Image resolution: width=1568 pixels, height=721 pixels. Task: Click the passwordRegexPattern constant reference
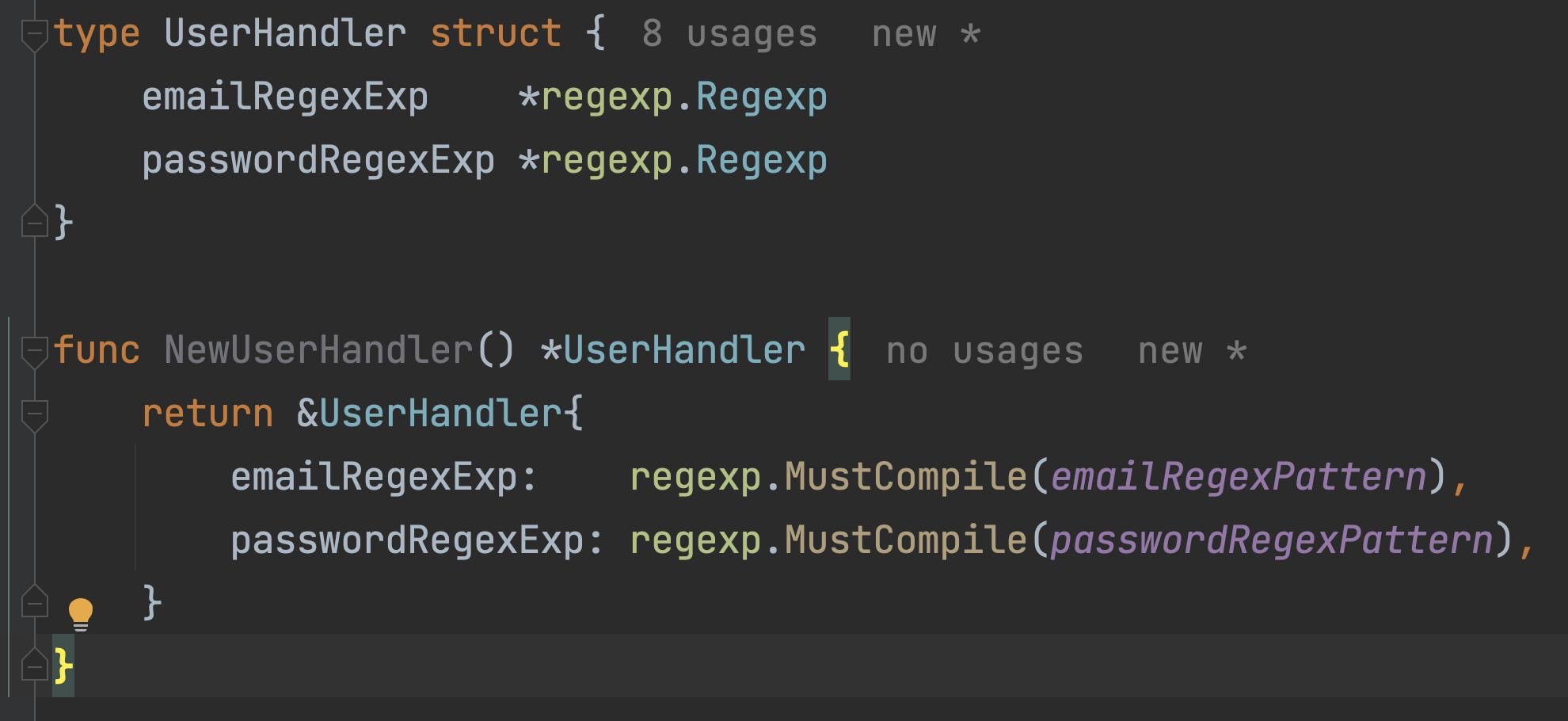(1272, 540)
